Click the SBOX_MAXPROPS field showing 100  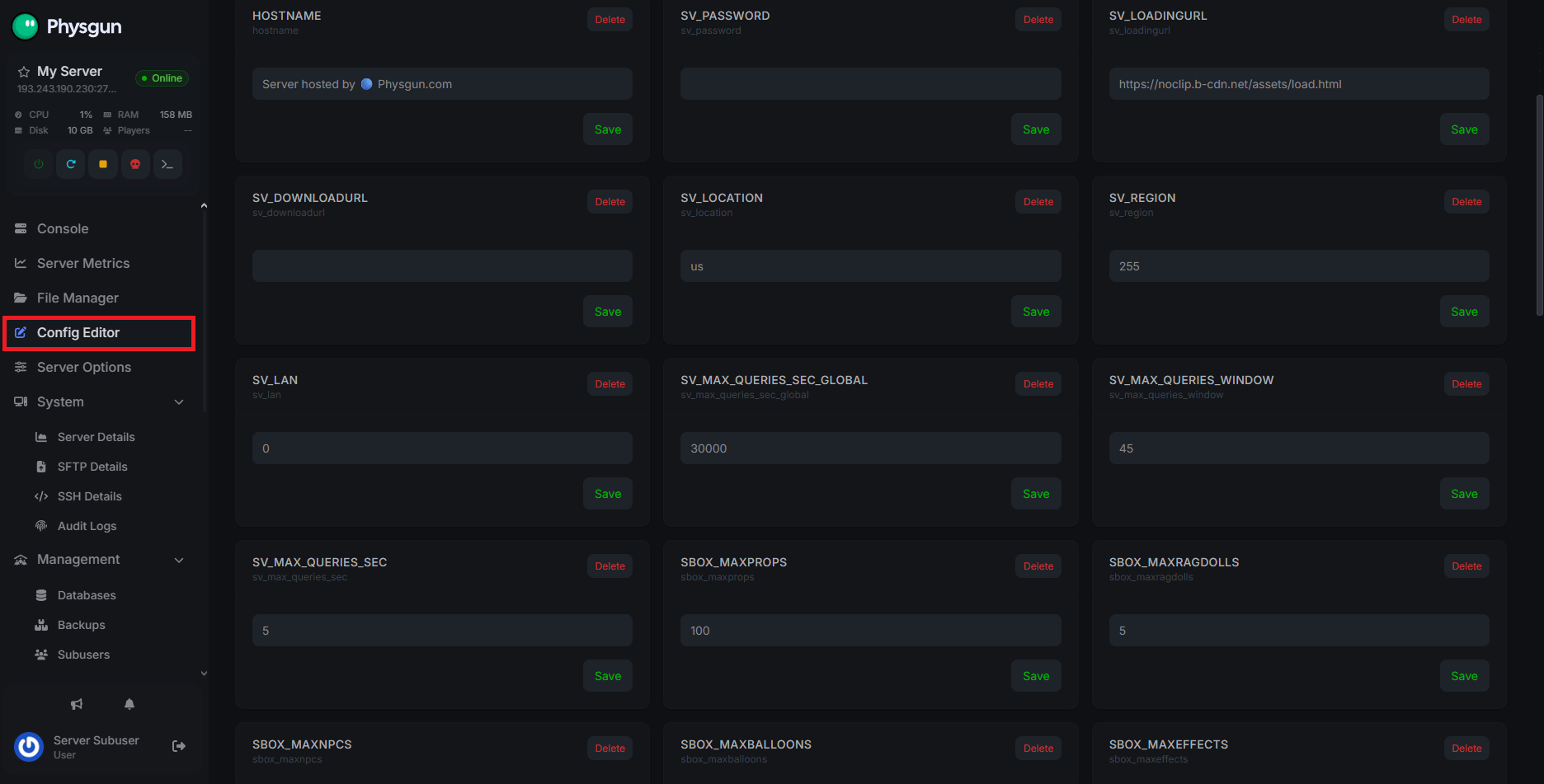871,631
